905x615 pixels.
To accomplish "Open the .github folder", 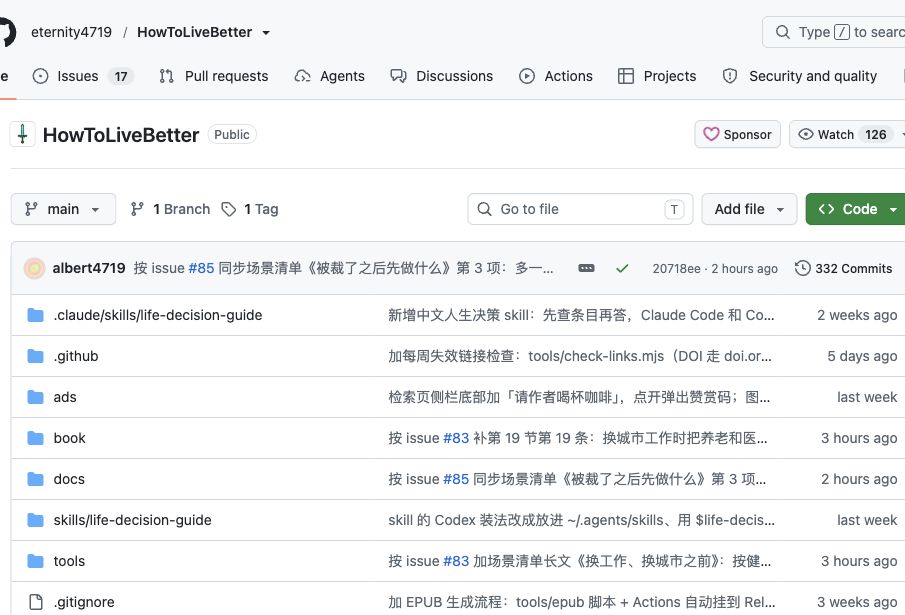I will point(76,356).
